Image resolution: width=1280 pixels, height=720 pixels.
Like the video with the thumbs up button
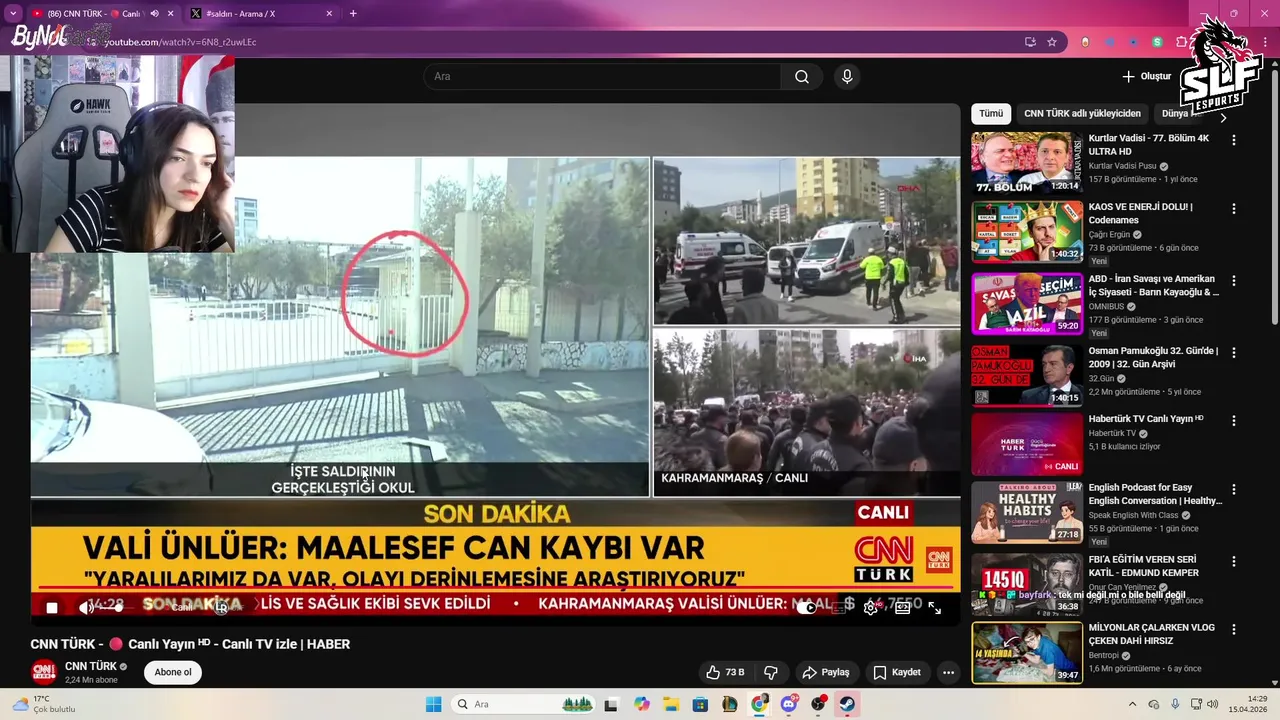pyautogui.click(x=726, y=672)
